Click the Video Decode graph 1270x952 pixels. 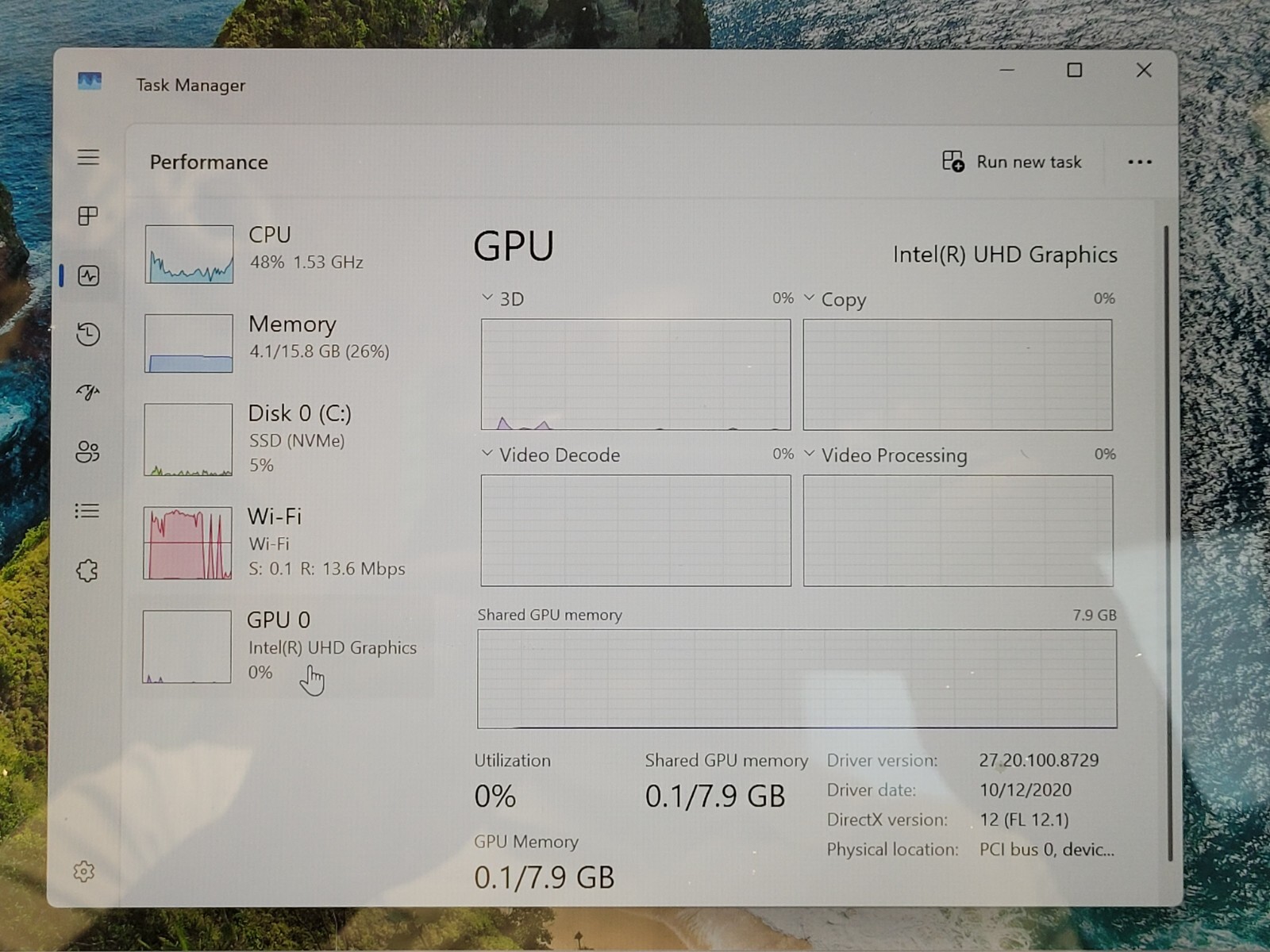(636, 531)
